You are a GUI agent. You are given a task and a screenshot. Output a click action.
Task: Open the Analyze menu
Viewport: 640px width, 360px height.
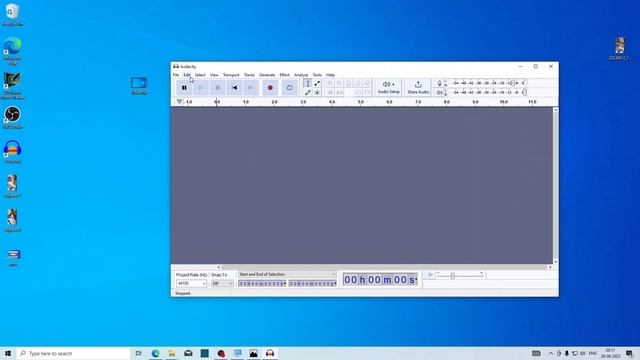[301, 75]
